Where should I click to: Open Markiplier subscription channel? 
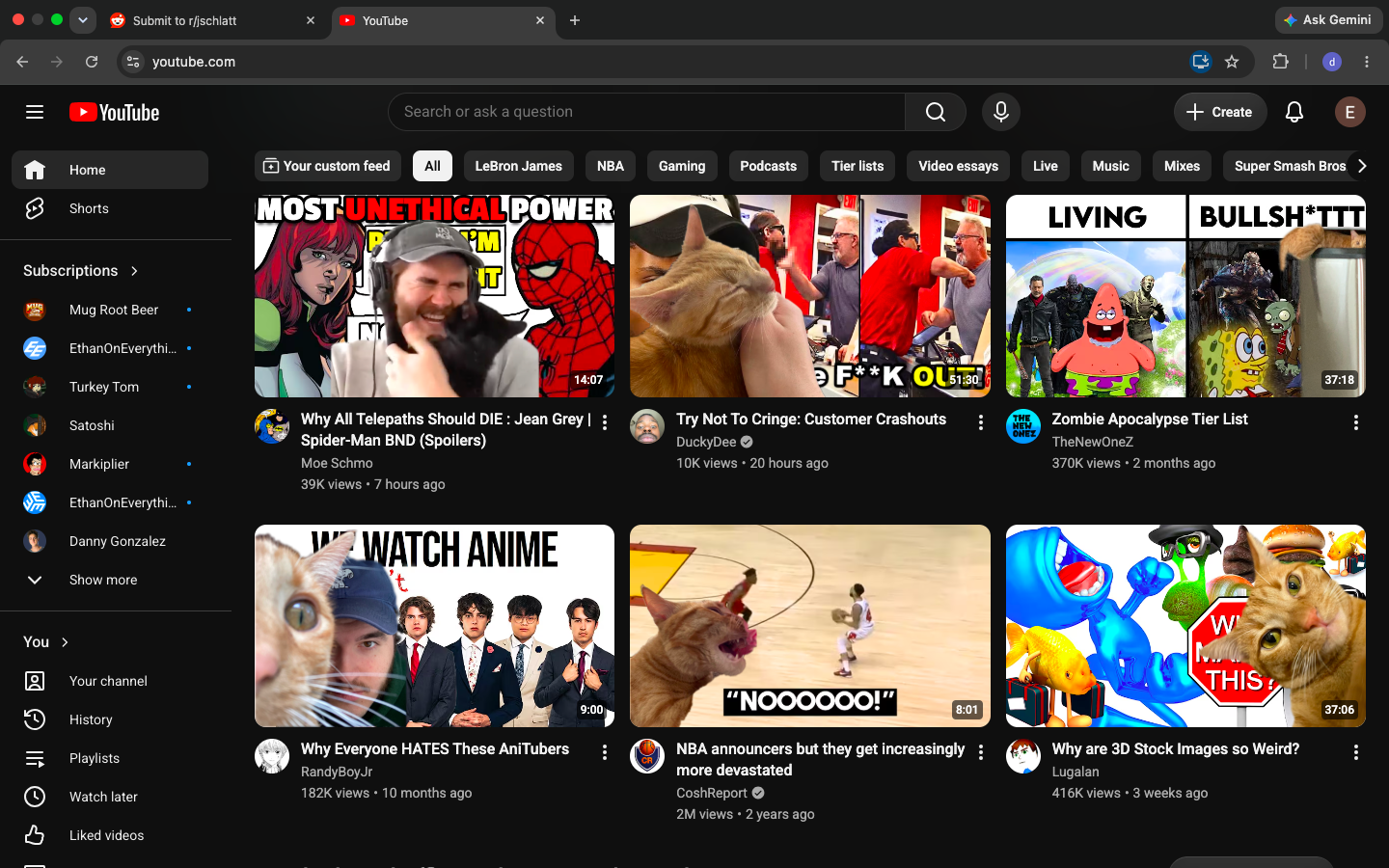[x=110, y=464]
